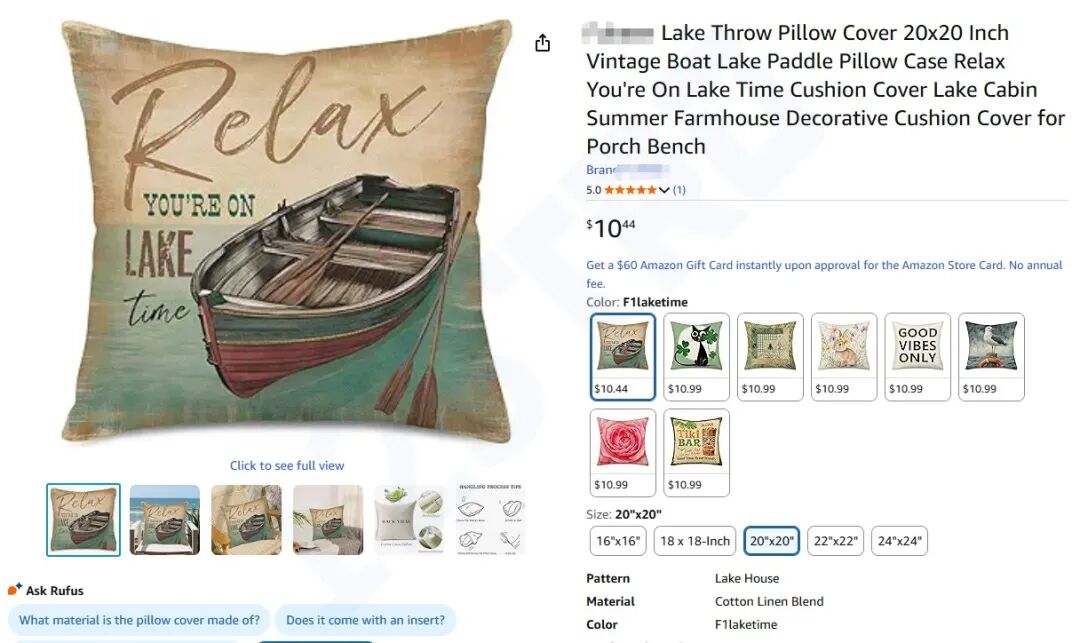Choose the pink rose pillow swatch
The width and height of the screenshot is (1080, 643).
pyautogui.click(x=623, y=452)
